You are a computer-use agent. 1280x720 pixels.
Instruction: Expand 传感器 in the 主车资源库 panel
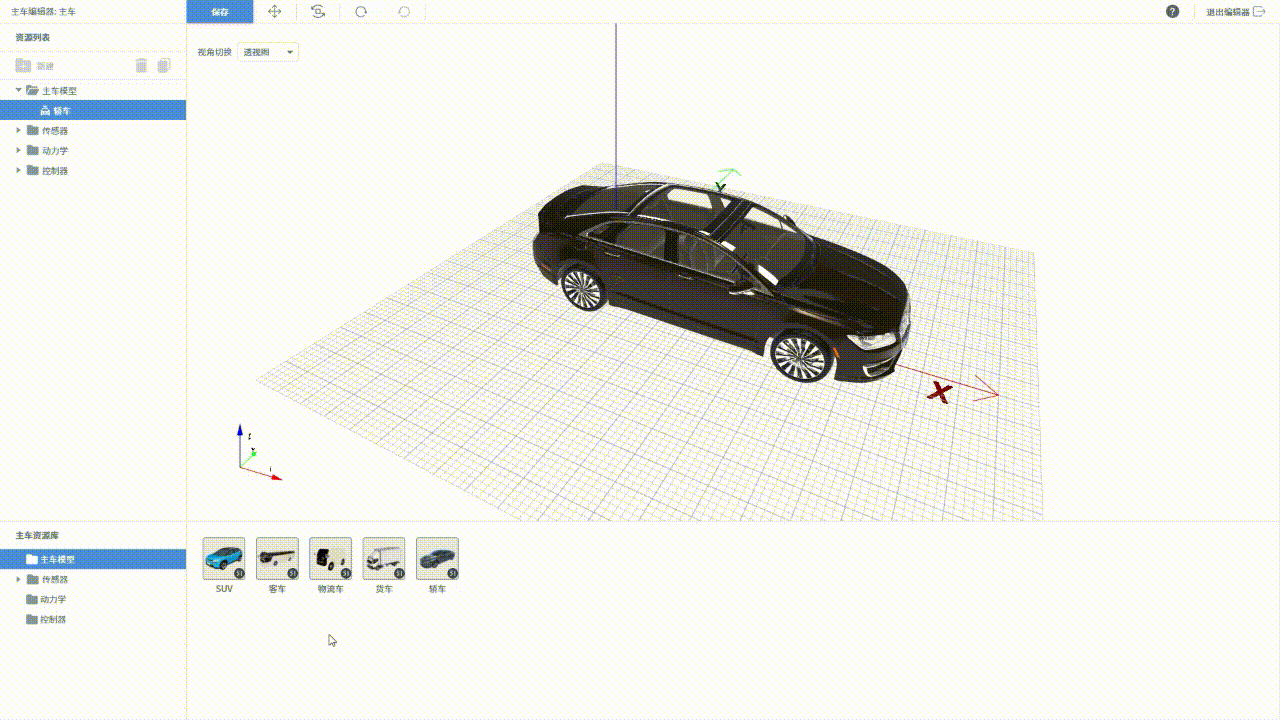pyautogui.click(x=18, y=579)
